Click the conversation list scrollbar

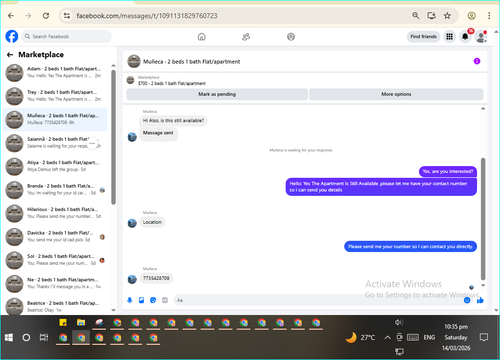(x=113, y=137)
